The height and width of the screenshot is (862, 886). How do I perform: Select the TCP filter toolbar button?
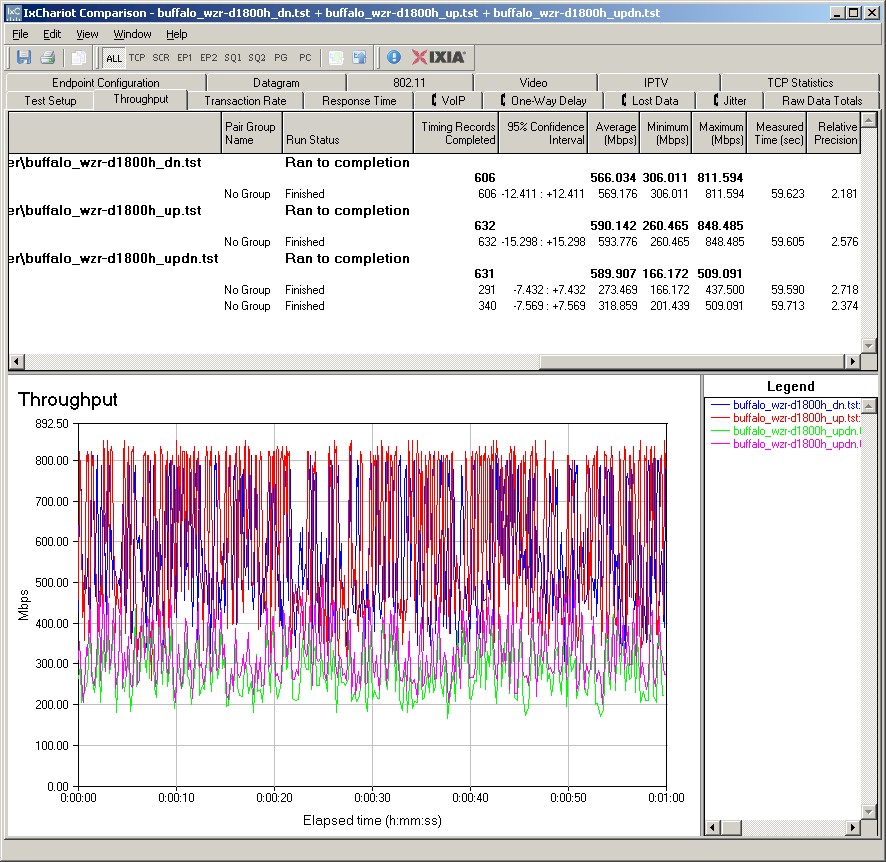coord(137,58)
